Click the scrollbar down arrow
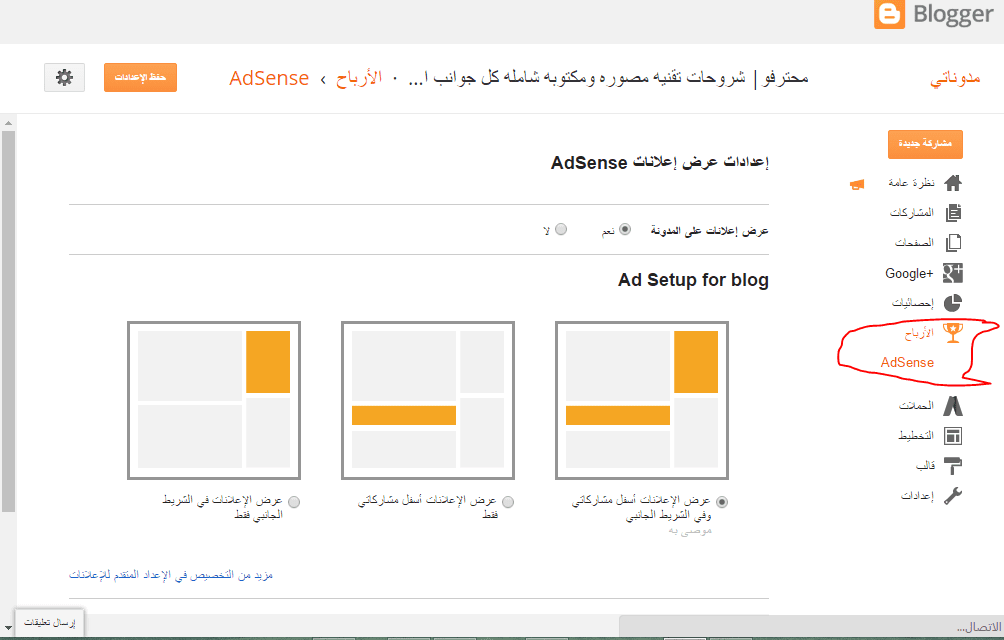This screenshot has height=640, width=1004. [x=8, y=628]
